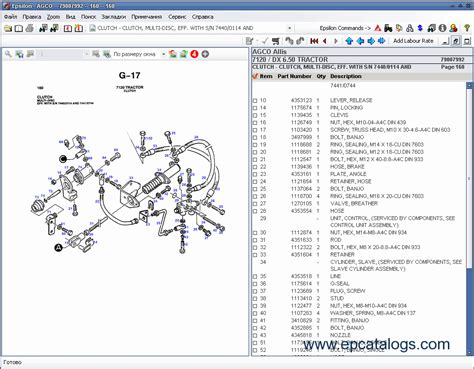Click the red circle number 4 icon
The height and width of the screenshot is (369, 474).
(194, 54)
